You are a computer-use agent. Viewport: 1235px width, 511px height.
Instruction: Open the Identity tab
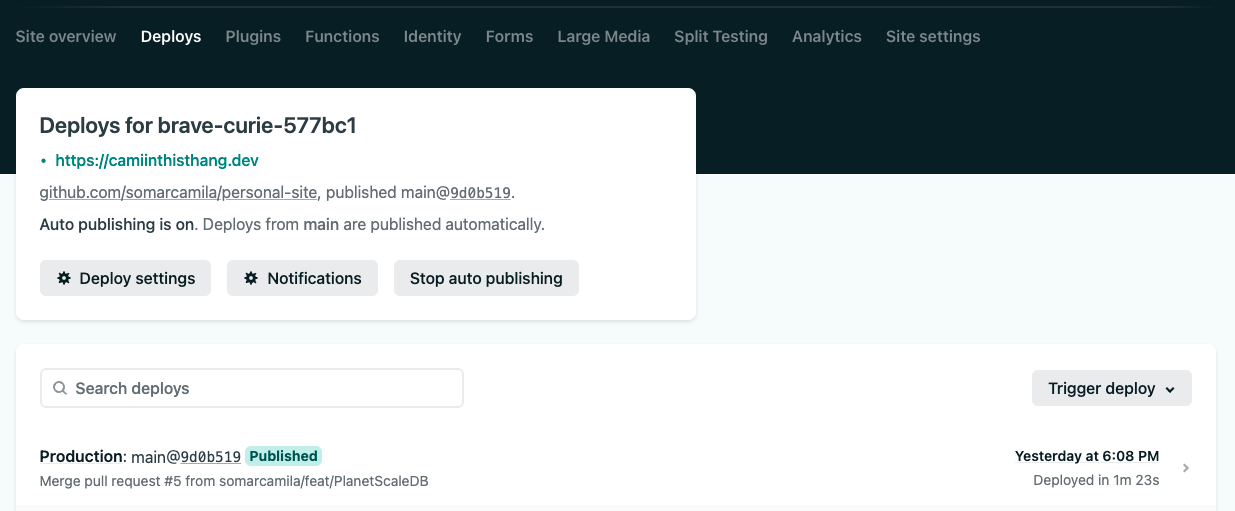coord(432,36)
